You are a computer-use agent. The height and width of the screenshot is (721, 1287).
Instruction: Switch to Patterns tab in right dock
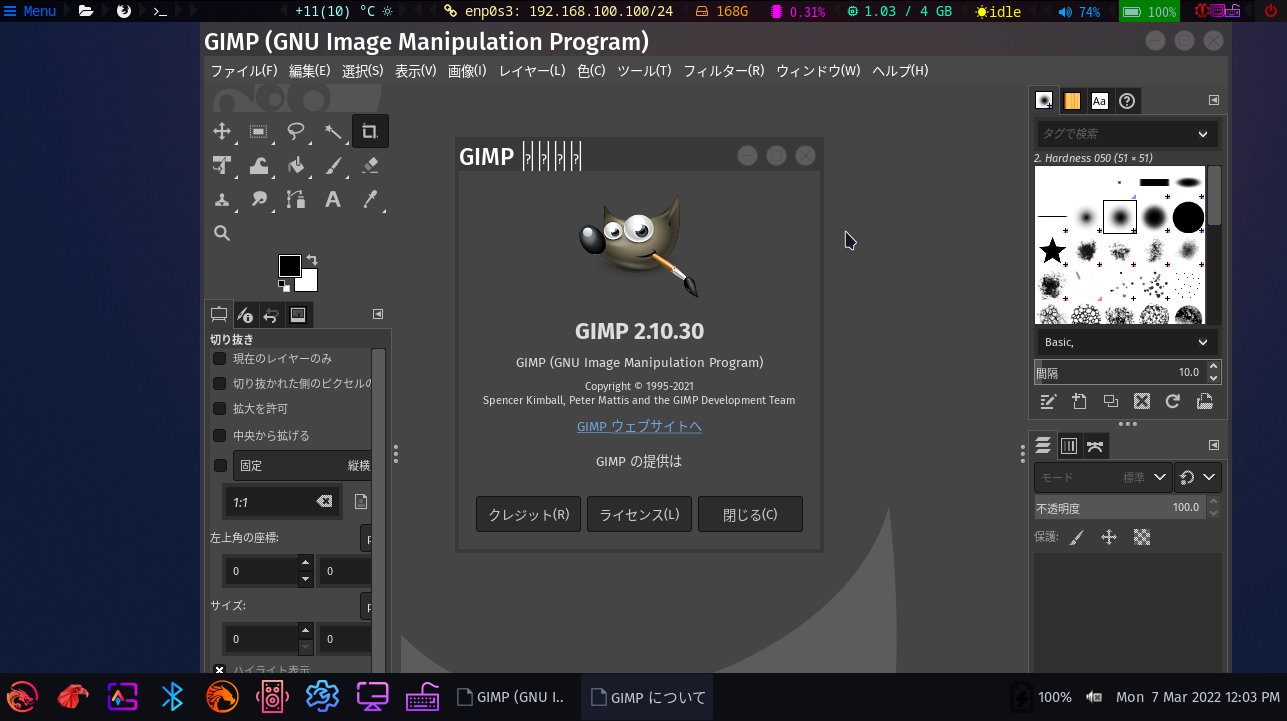click(x=1072, y=101)
